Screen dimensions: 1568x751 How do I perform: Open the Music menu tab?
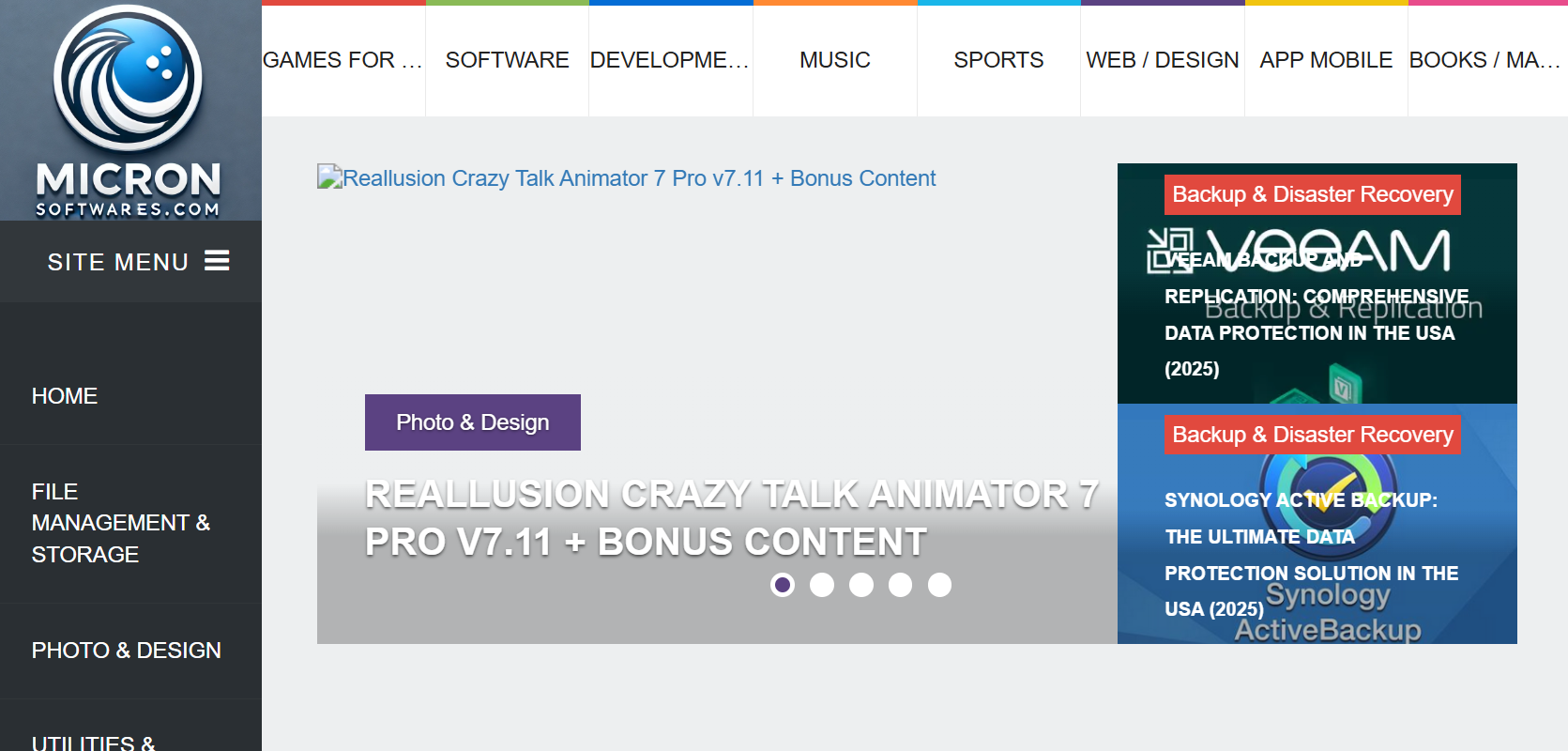click(x=835, y=60)
